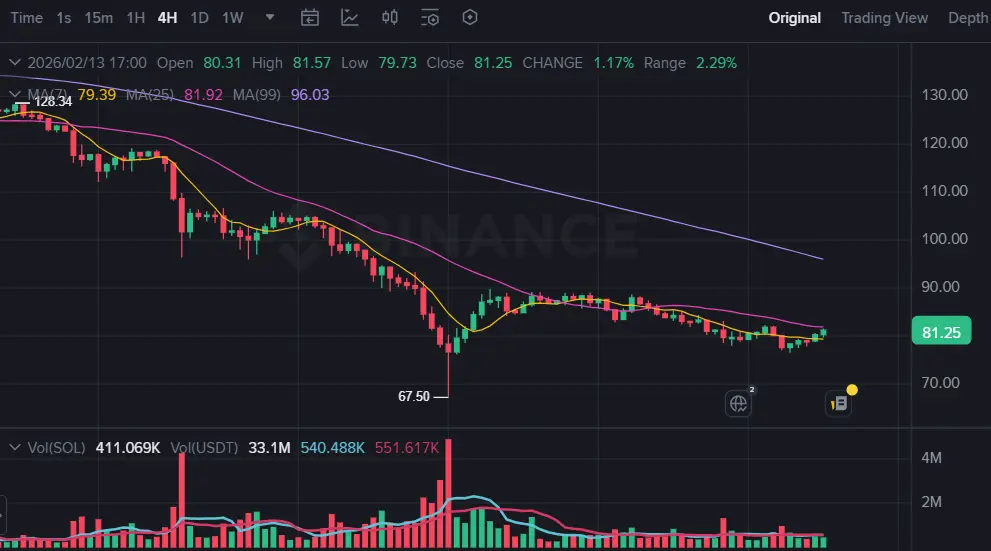Switch to the 1D interval
Viewport: 991px width, 551px height.
[x=200, y=18]
